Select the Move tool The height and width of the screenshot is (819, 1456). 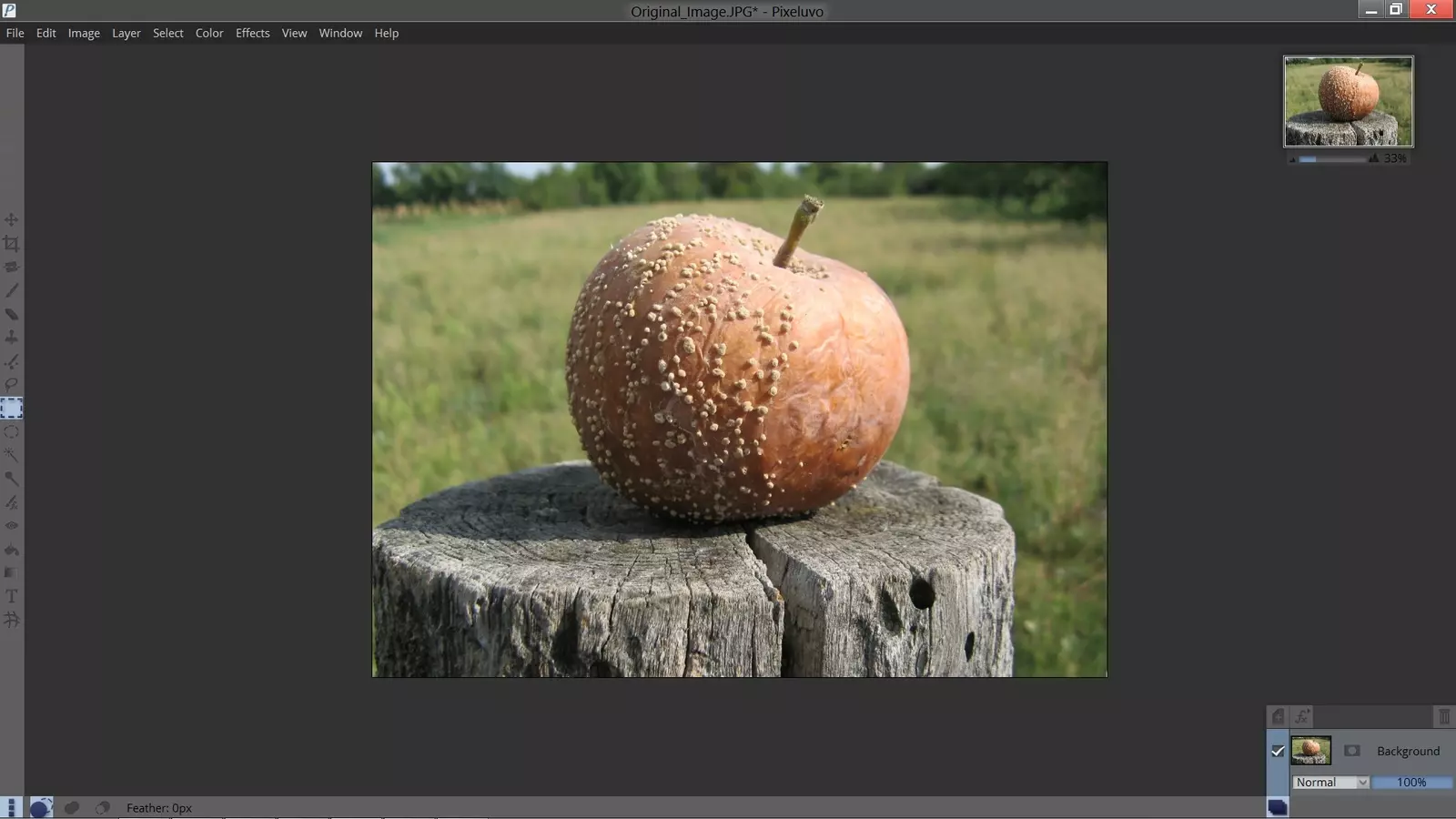pos(11,220)
